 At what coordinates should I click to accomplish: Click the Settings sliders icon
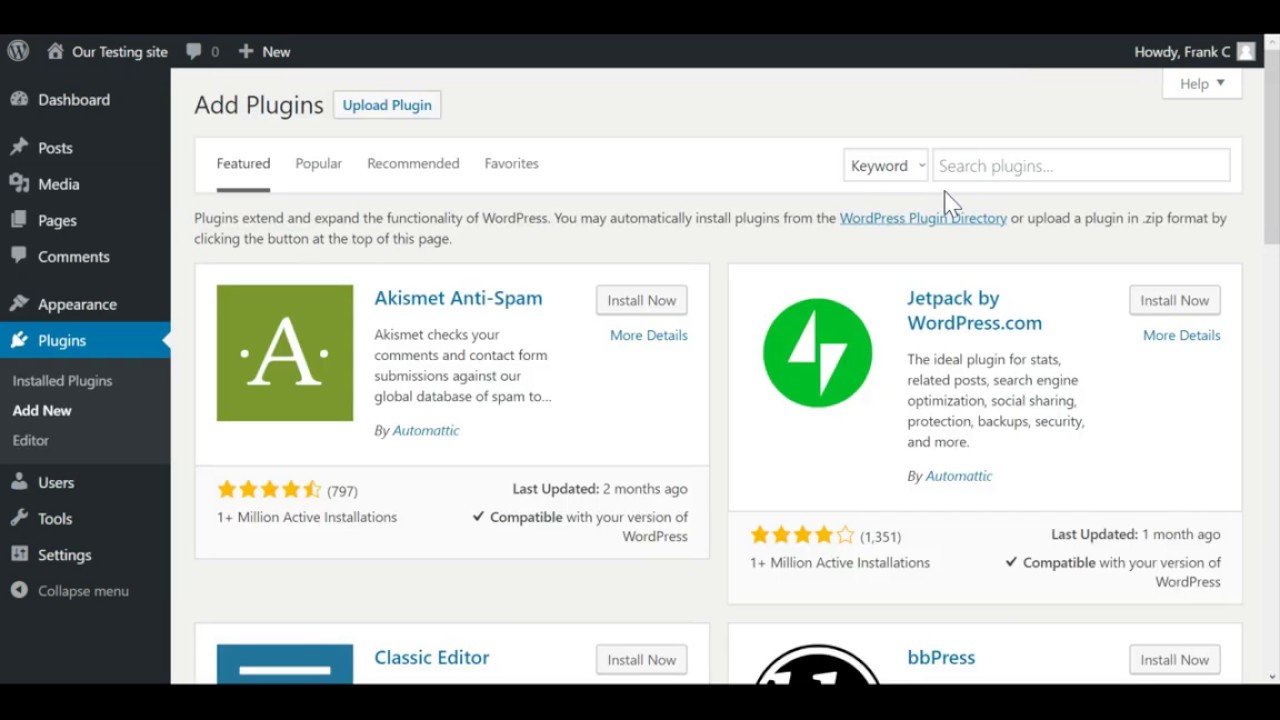[19, 554]
